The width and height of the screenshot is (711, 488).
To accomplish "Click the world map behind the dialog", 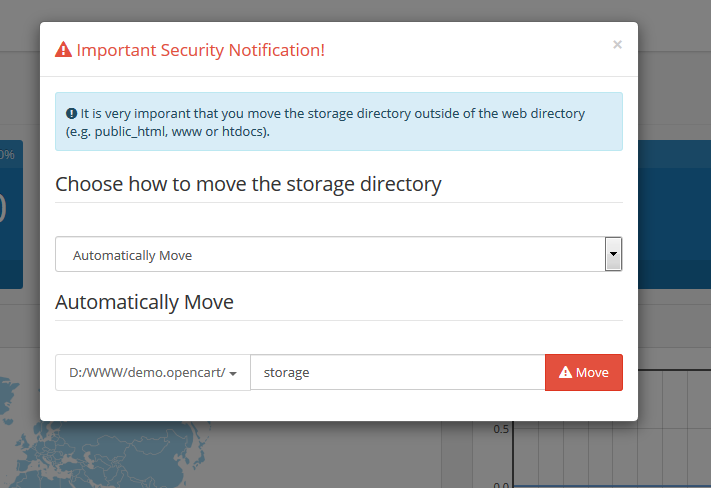I will pyautogui.click(x=104, y=454).
